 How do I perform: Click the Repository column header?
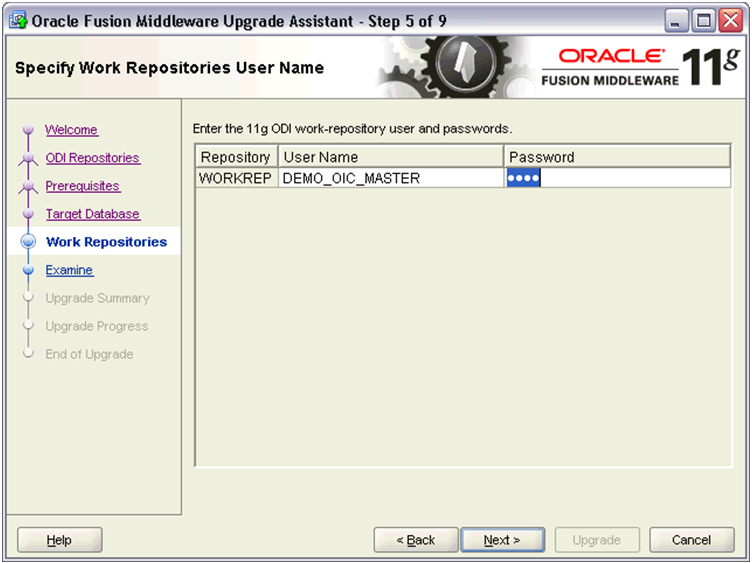click(236, 157)
